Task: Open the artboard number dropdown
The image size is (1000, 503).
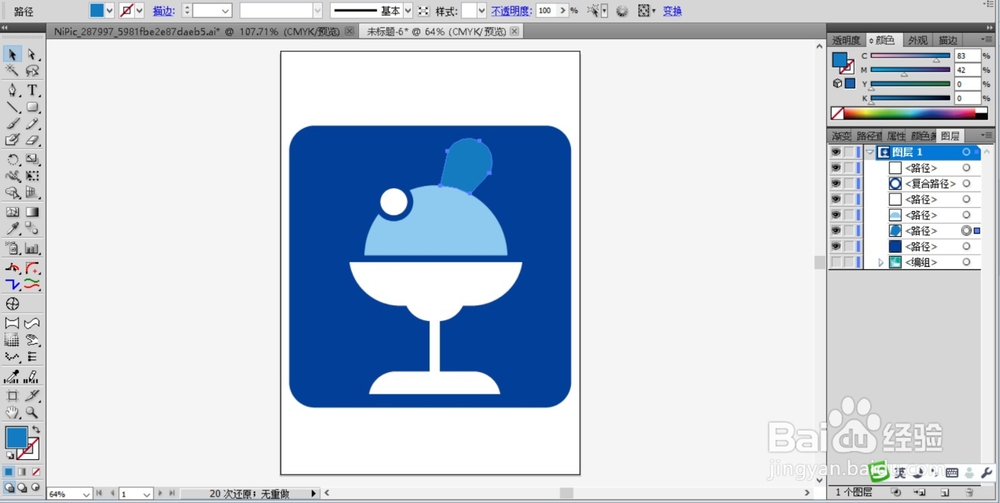Action: tap(147, 493)
